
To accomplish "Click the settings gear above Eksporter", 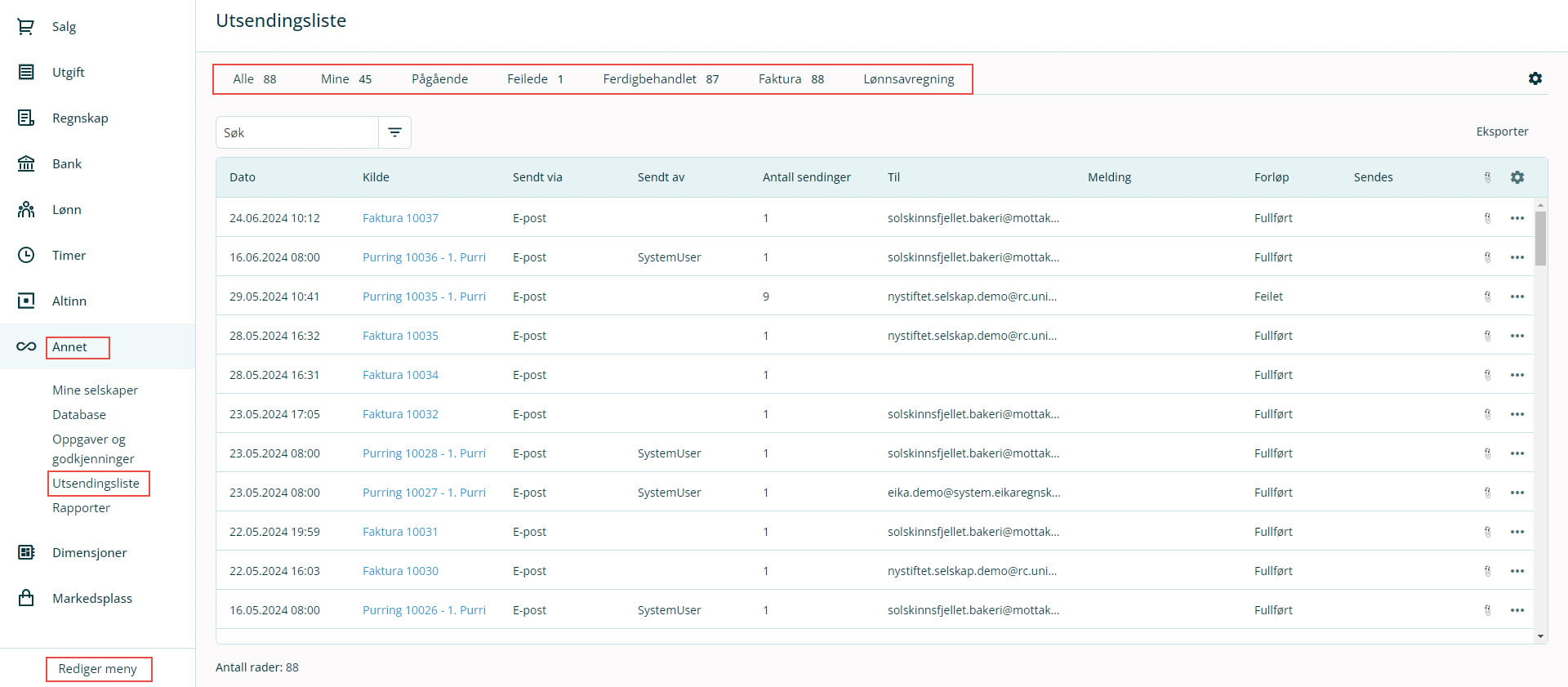I will pos(1535,78).
